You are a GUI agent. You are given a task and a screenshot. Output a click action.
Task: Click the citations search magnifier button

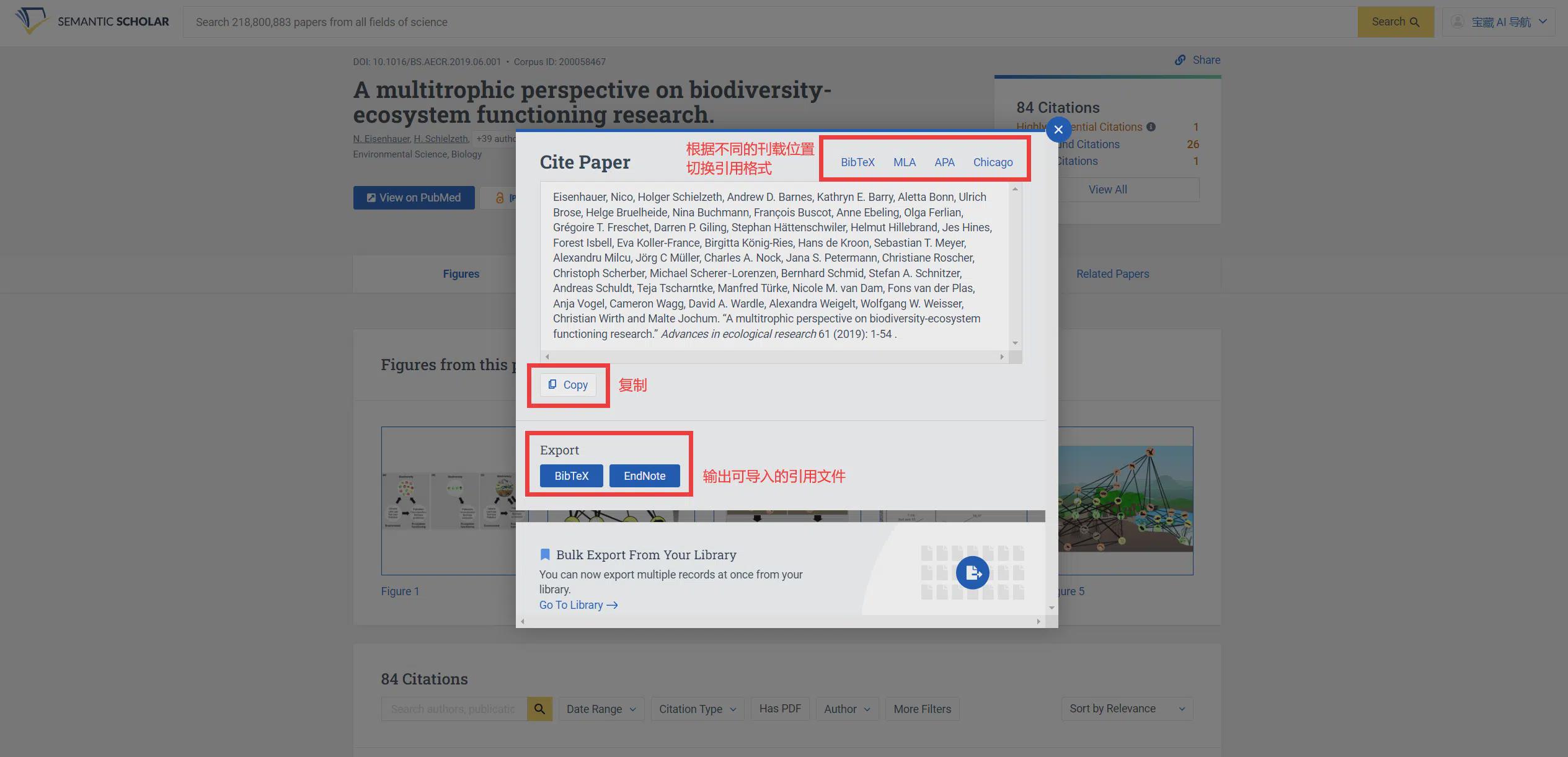click(539, 709)
